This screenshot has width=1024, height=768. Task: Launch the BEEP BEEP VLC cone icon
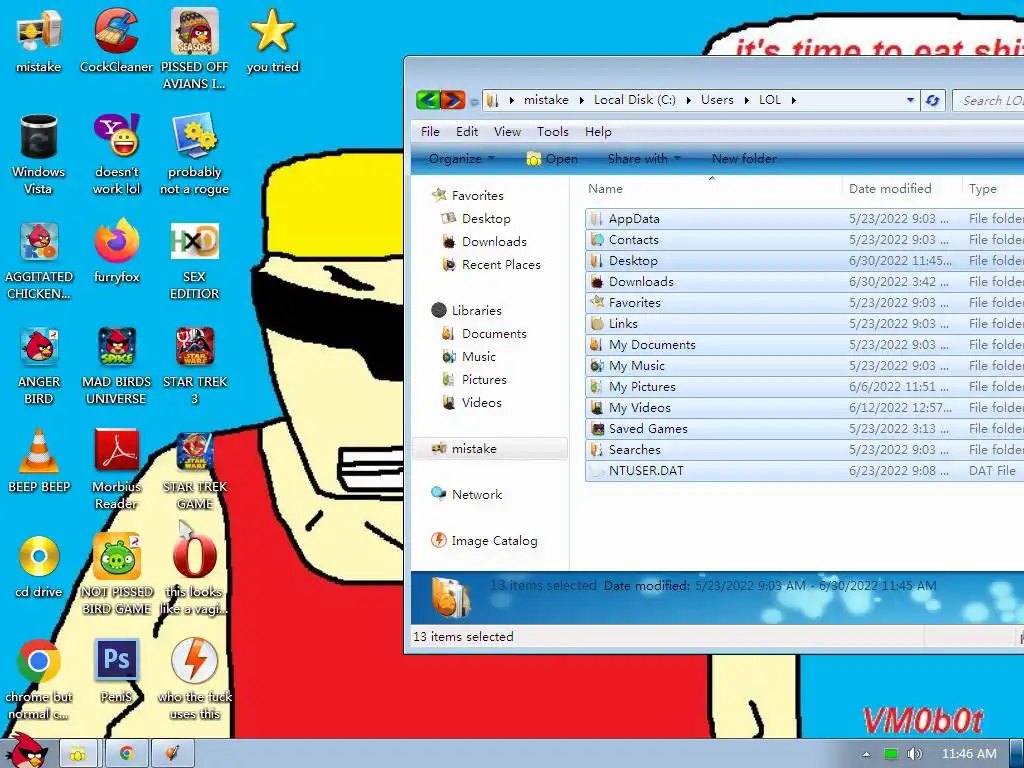pyautogui.click(x=39, y=460)
